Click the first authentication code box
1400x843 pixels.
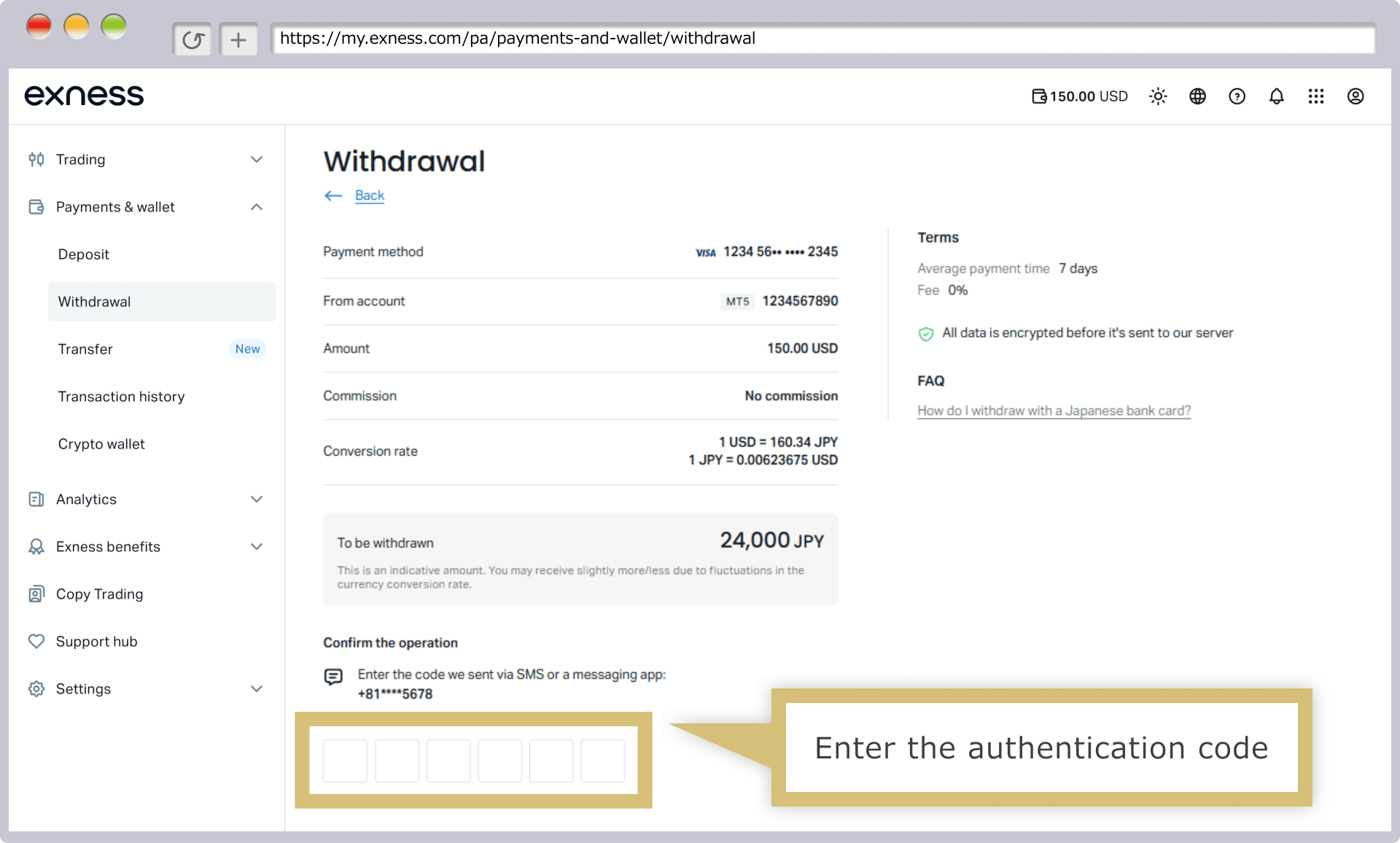coord(345,761)
